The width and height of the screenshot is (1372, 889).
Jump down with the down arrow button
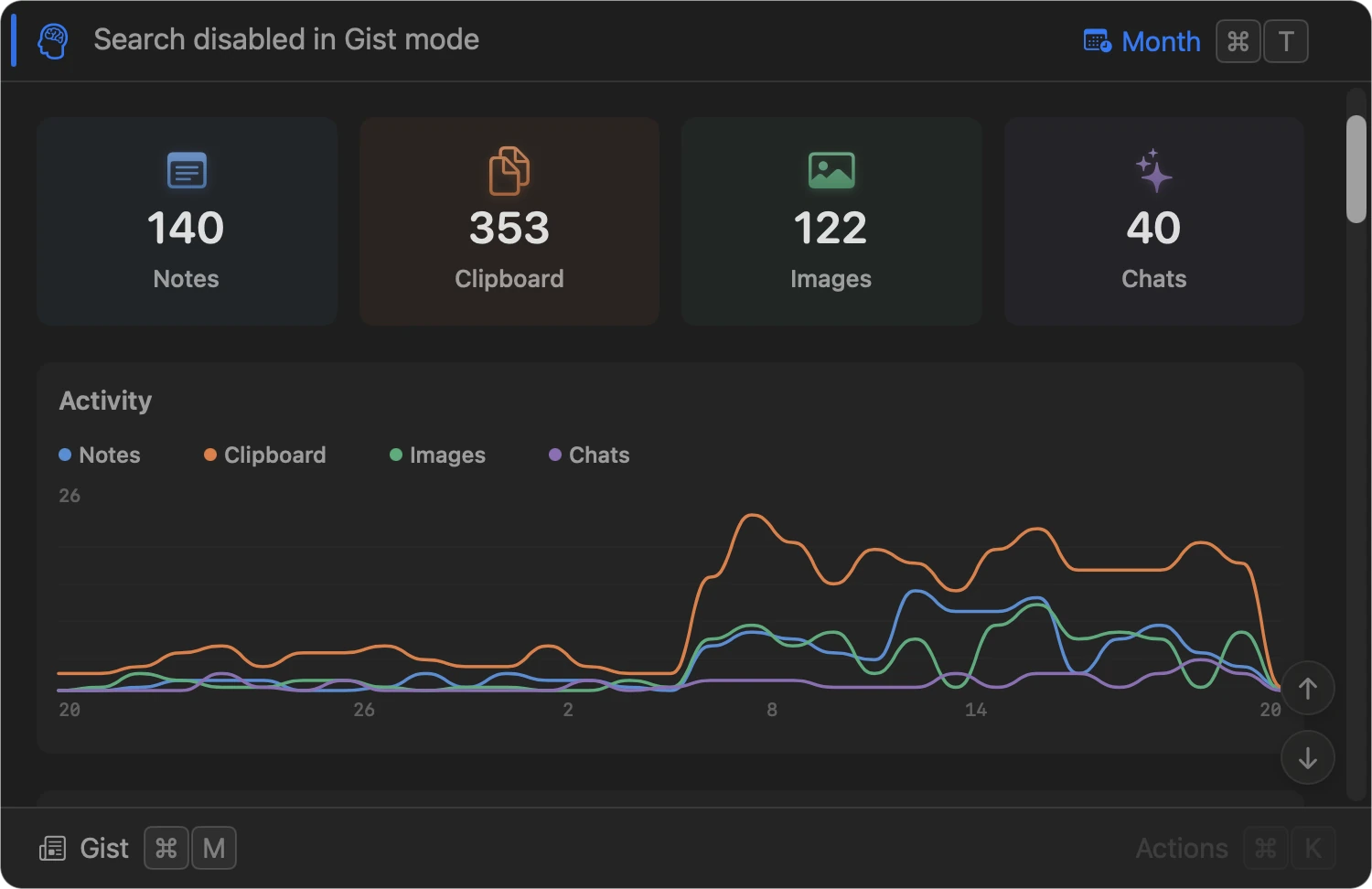1308,757
